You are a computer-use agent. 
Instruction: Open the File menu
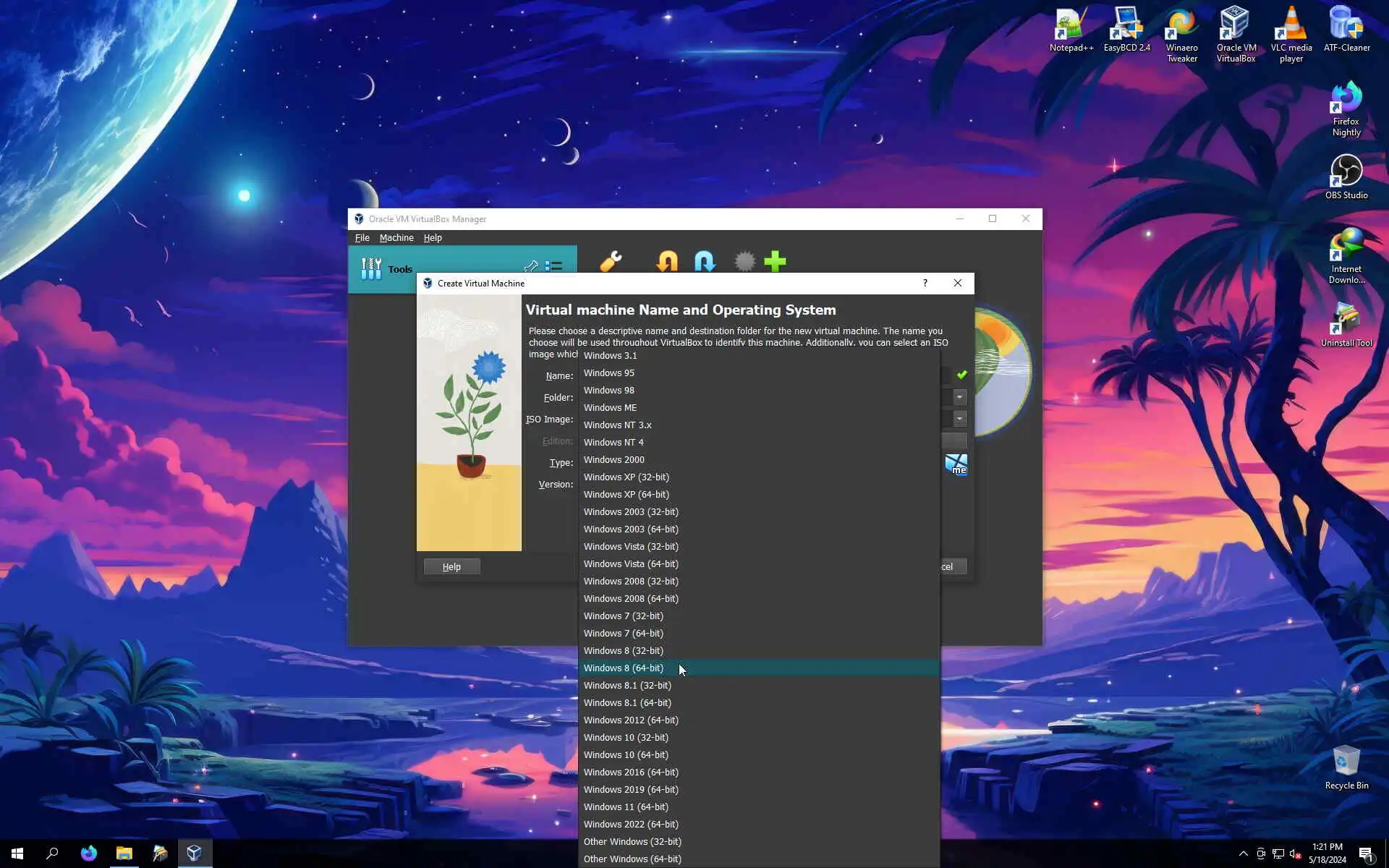[362, 238]
